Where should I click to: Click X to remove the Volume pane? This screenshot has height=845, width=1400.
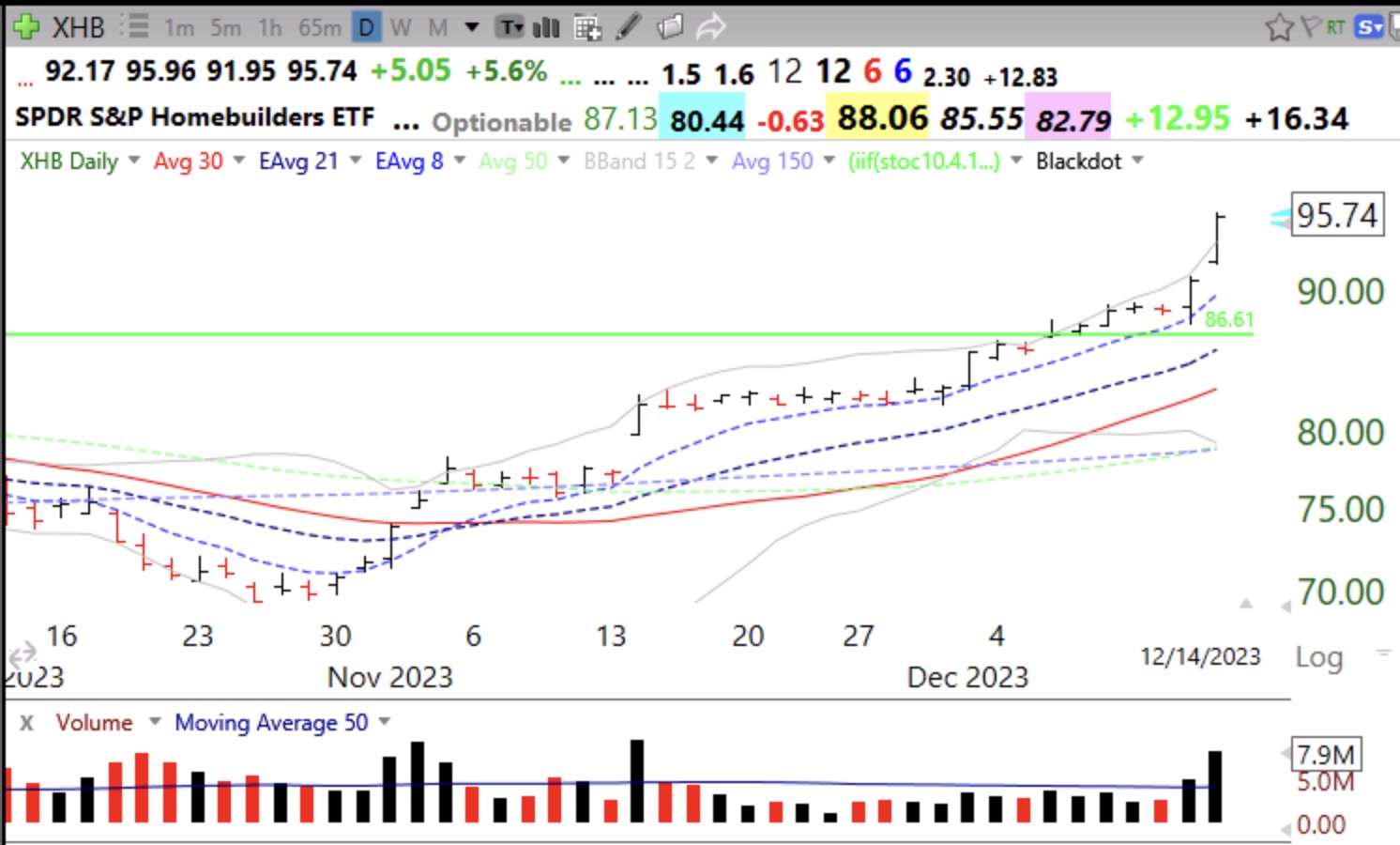[x=25, y=723]
